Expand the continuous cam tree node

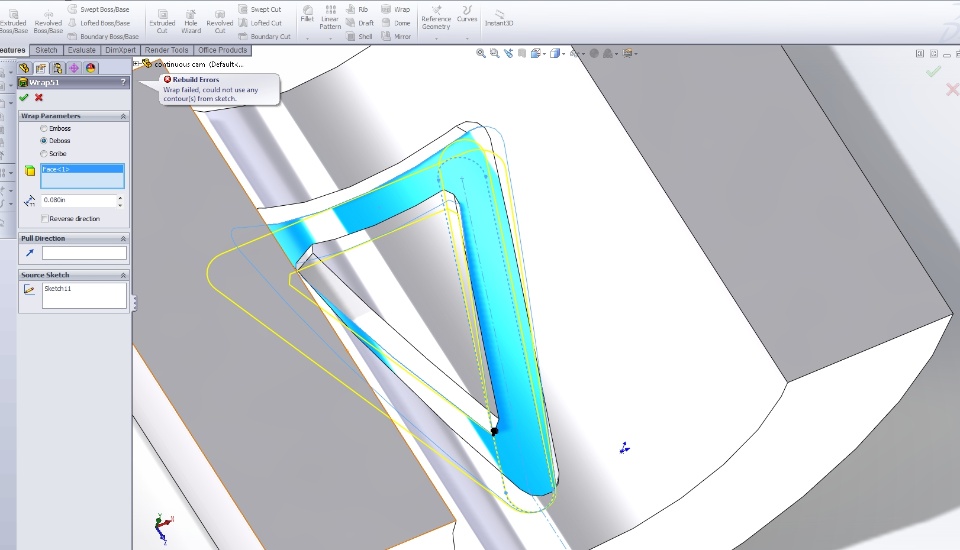point(136,63)
